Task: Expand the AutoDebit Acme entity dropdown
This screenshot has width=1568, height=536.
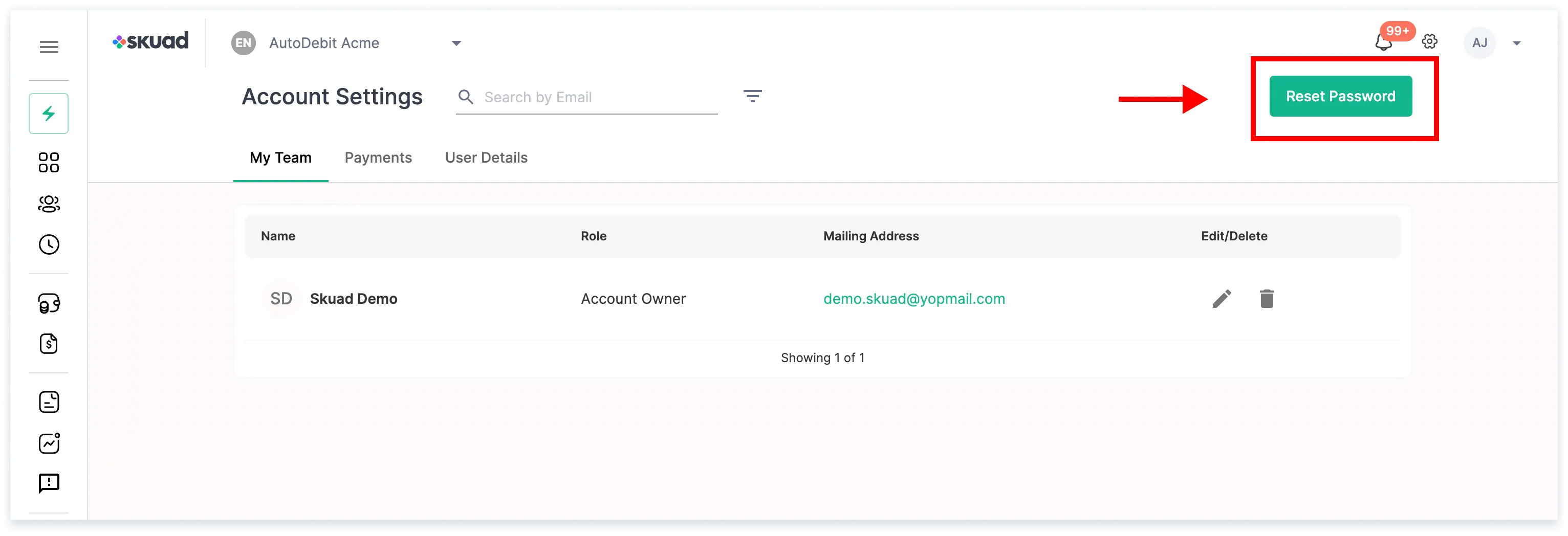Action: click(x=456, y=43)
